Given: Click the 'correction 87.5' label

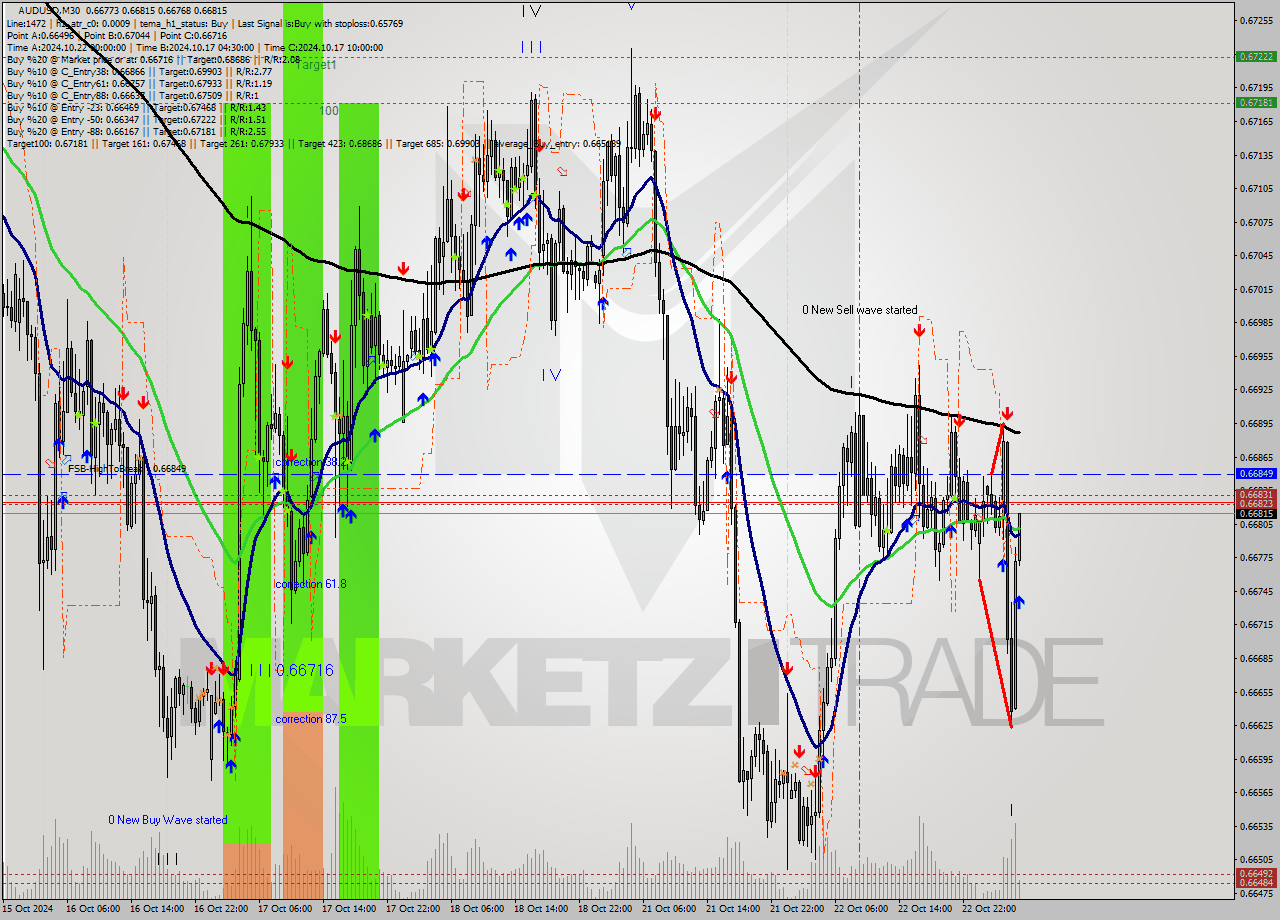Looking at the screenshot, I should (311, 719).
